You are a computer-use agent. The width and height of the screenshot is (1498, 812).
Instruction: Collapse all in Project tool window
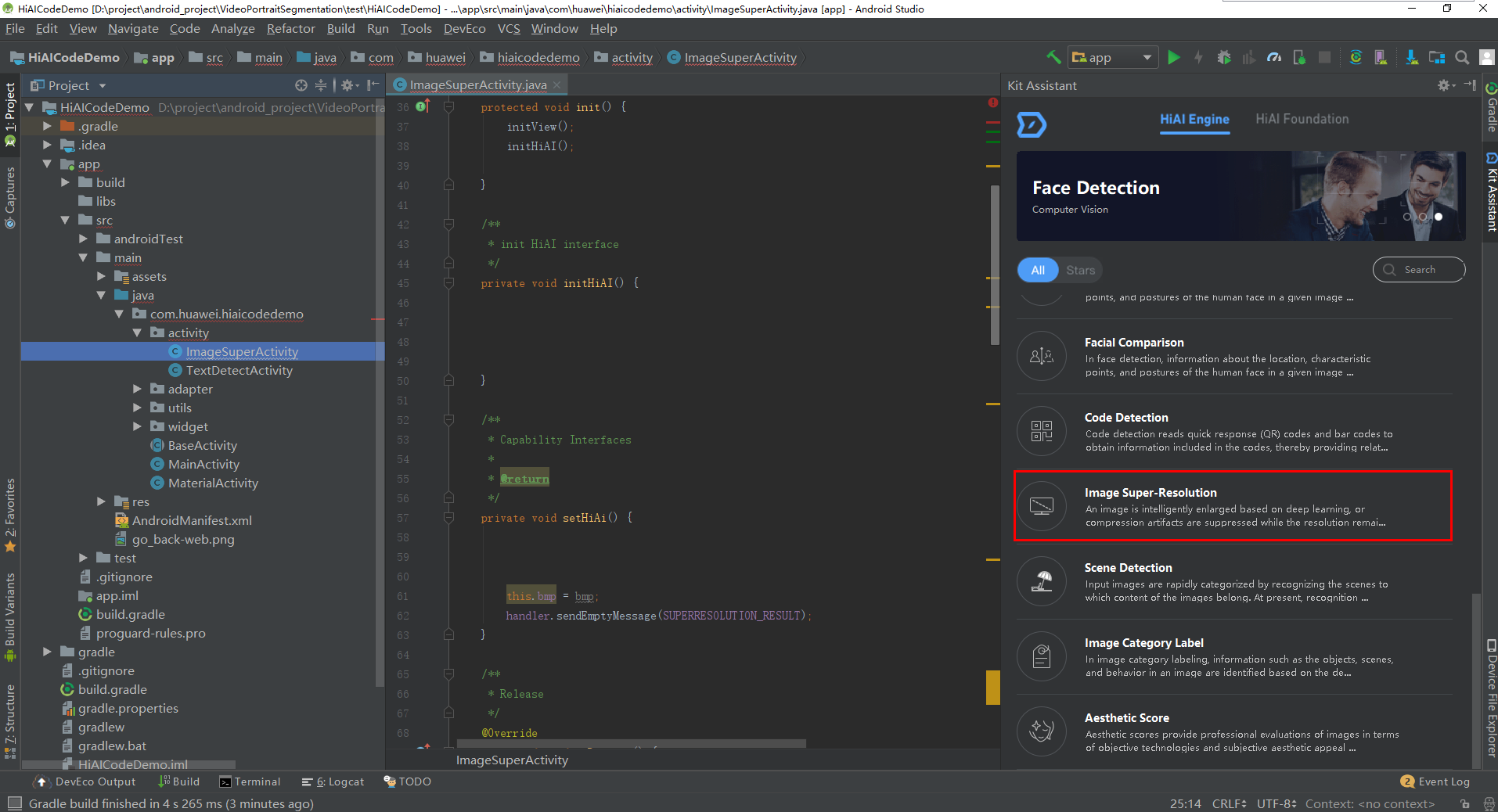(321, 85)
